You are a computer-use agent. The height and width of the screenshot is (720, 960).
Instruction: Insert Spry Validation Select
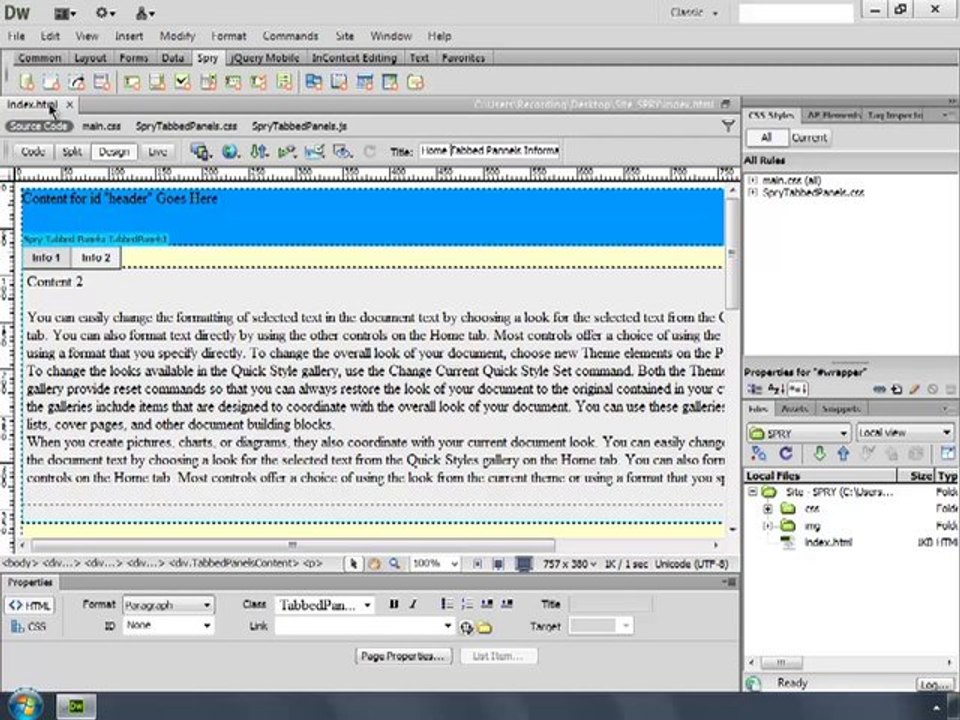click(x=208, y=82)
